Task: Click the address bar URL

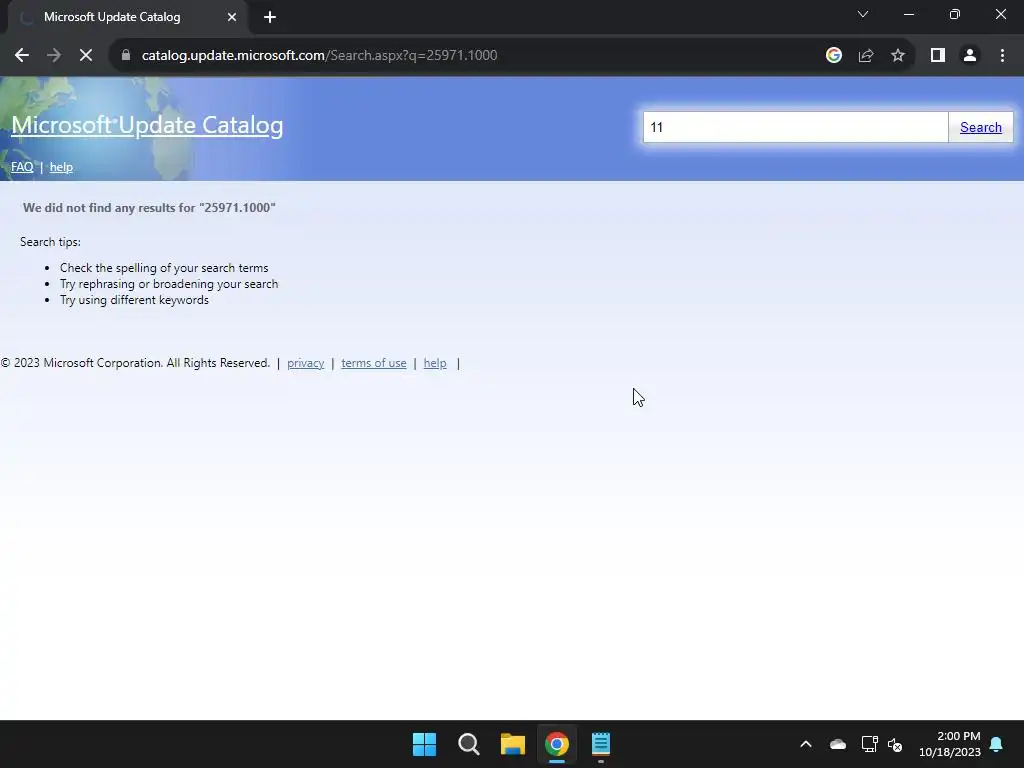Action: (x=319, y=56)
